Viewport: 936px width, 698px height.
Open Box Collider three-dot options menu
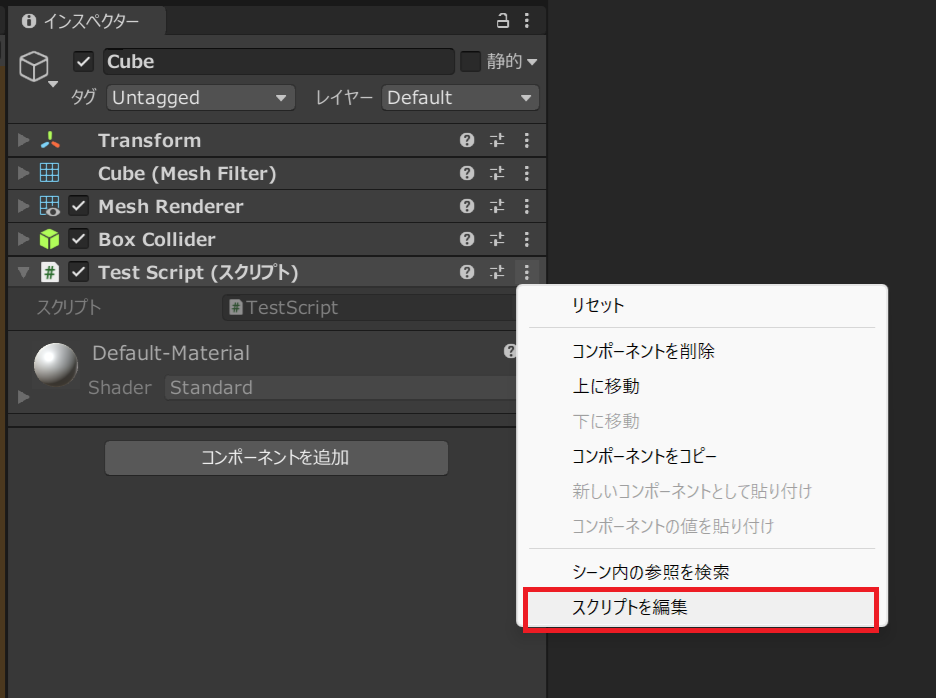[526, 239]
